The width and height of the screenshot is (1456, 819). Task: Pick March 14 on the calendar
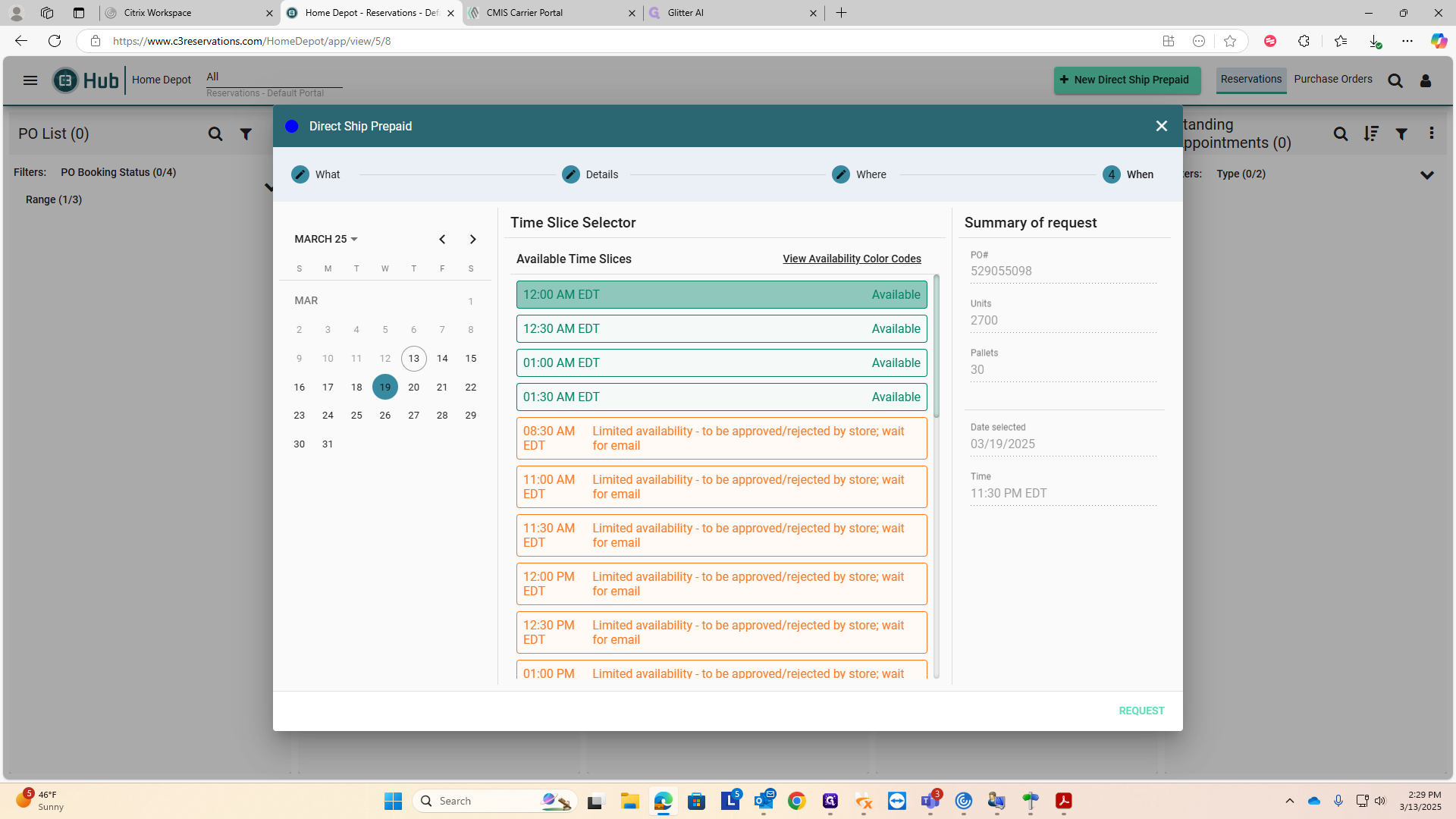(x=442, y=359)
